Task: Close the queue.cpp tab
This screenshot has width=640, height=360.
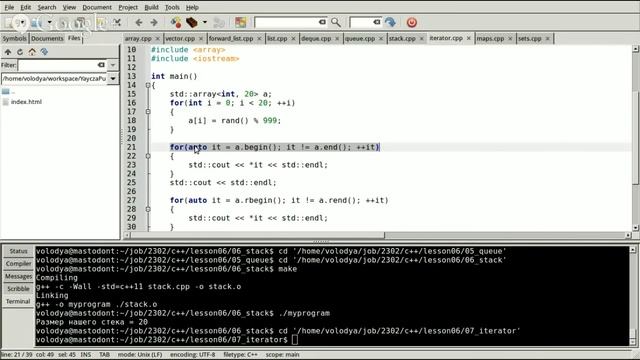Action: [x=381, y=39]
